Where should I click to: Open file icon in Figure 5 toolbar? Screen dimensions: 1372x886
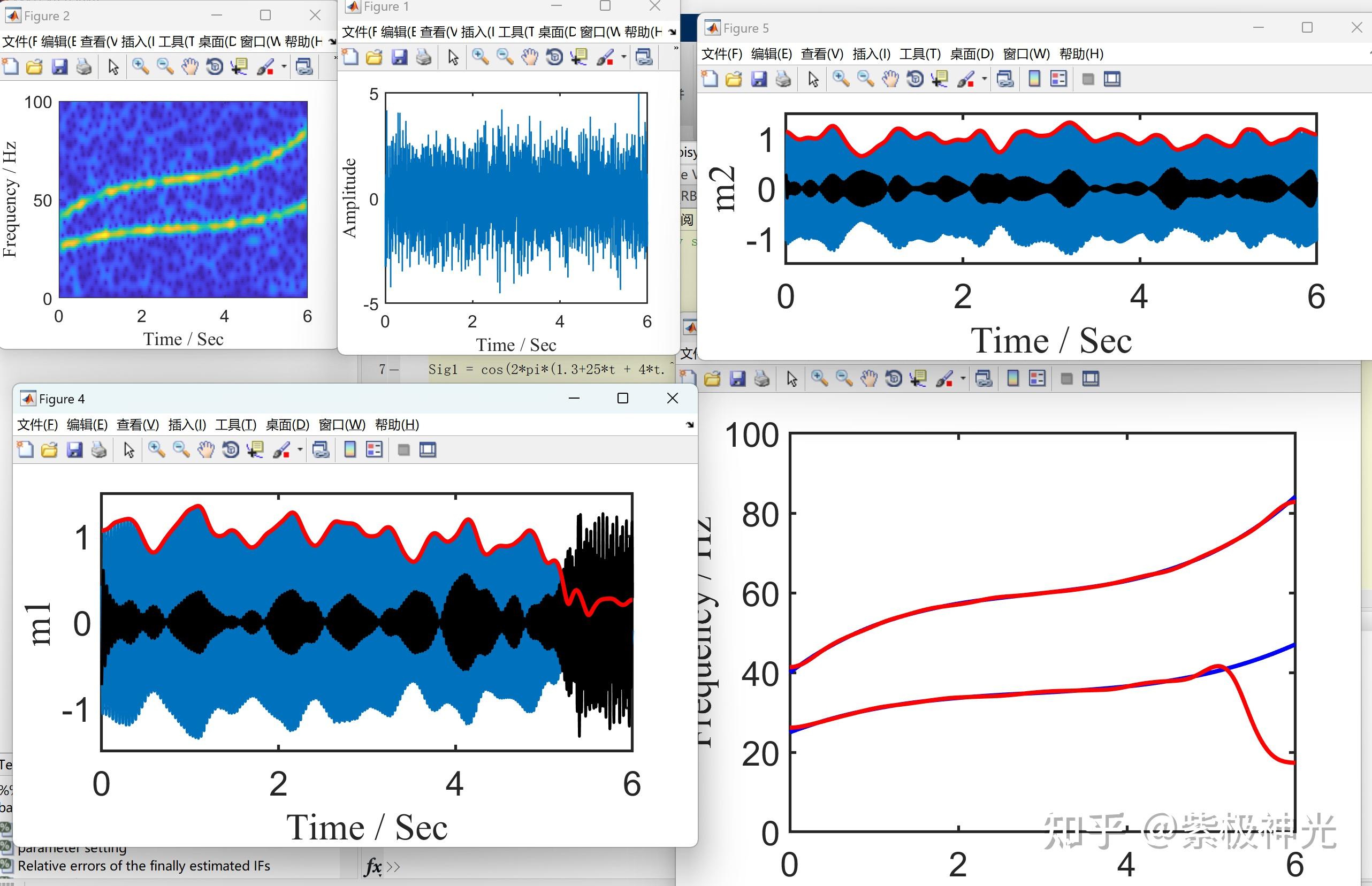pyautogui.click(x=734, y=79)
